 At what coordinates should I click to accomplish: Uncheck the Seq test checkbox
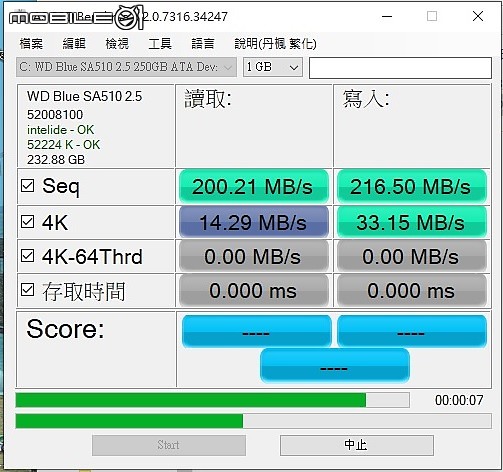point(27,186)
